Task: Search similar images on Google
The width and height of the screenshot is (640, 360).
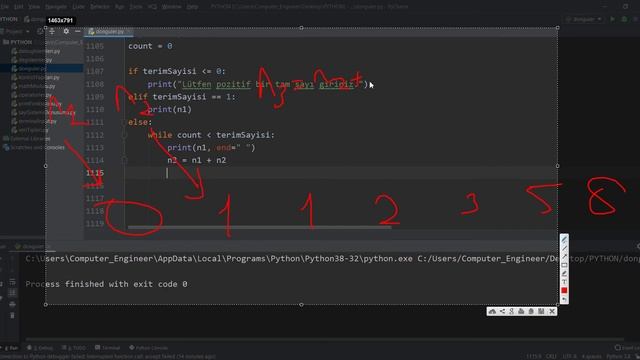Action: point(511,311)
